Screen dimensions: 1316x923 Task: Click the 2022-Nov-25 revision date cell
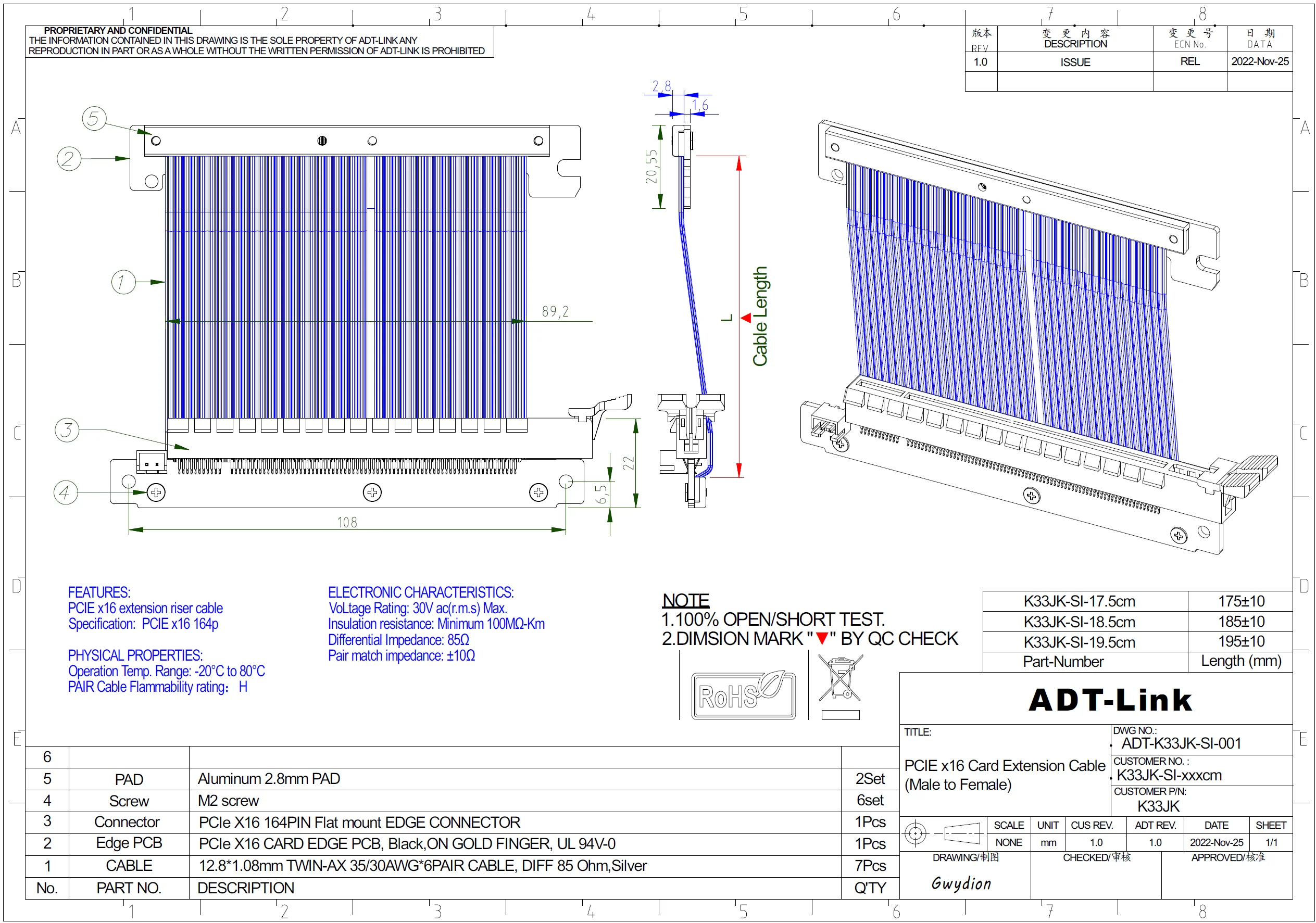(1259, 61)
